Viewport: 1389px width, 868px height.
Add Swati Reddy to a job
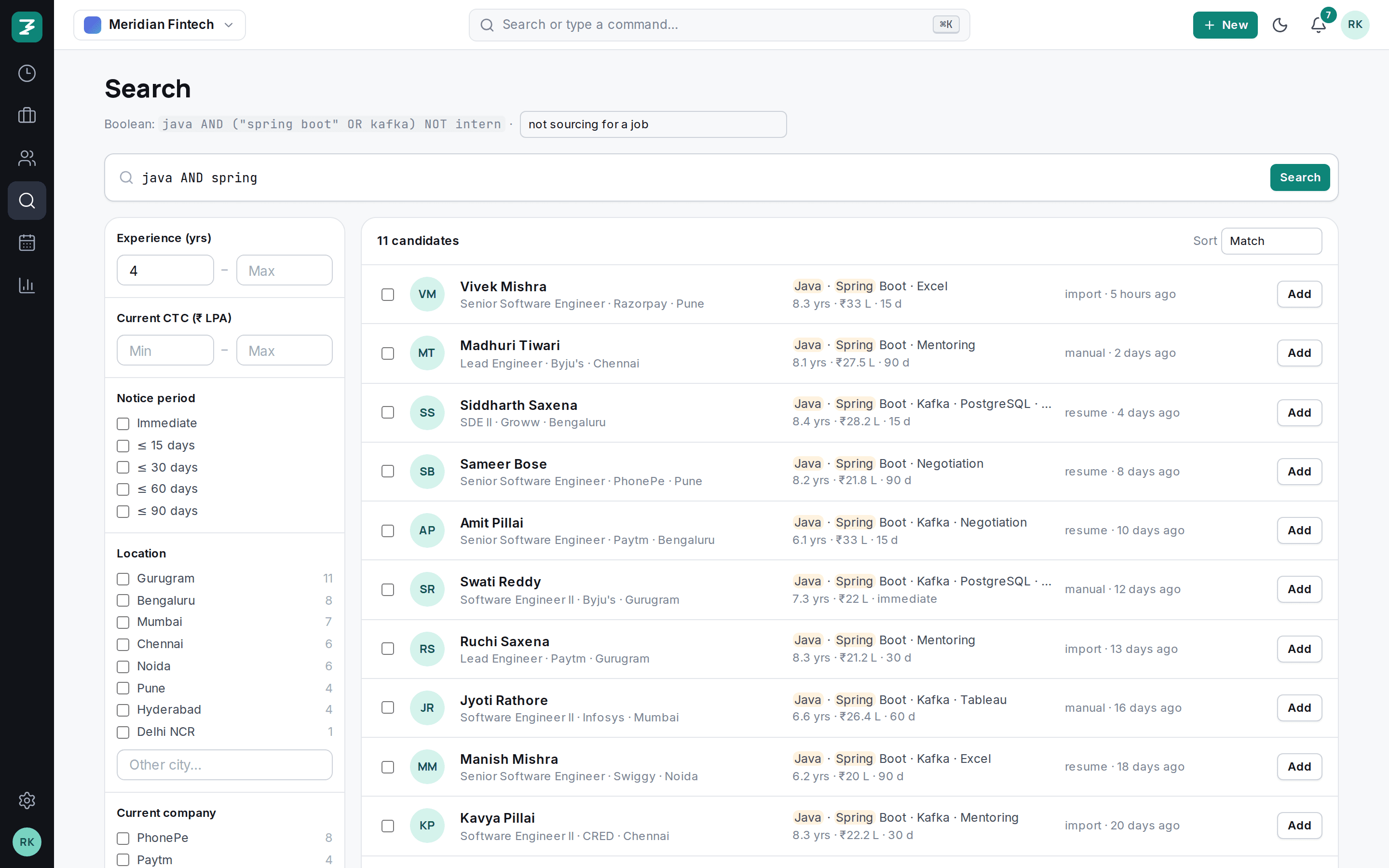1299,589
